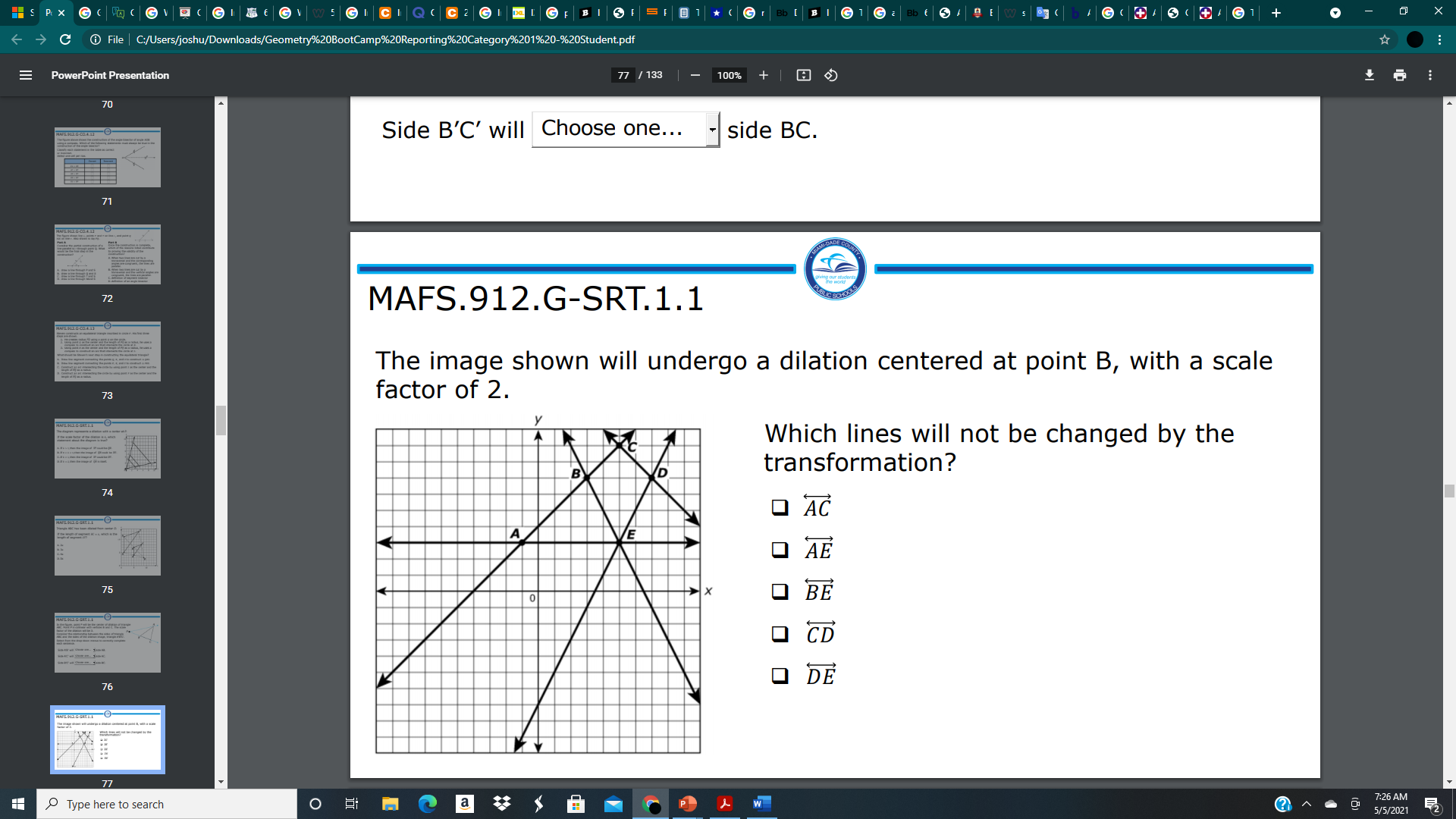Check the DE answer checkbox
The image size is (1456, 819).
tap(779, 676)
